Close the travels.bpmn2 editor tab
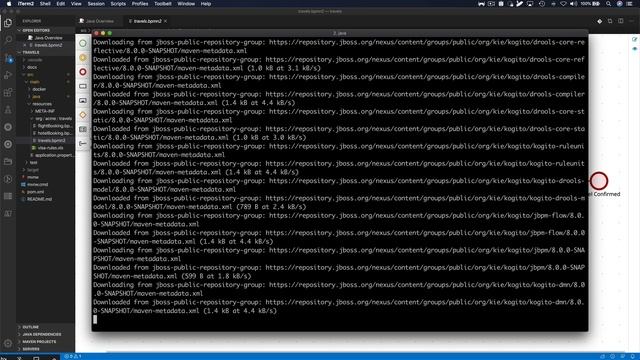The width and height of the screenshot is (640, 360). pyautogui.click(x=165, y=21)
